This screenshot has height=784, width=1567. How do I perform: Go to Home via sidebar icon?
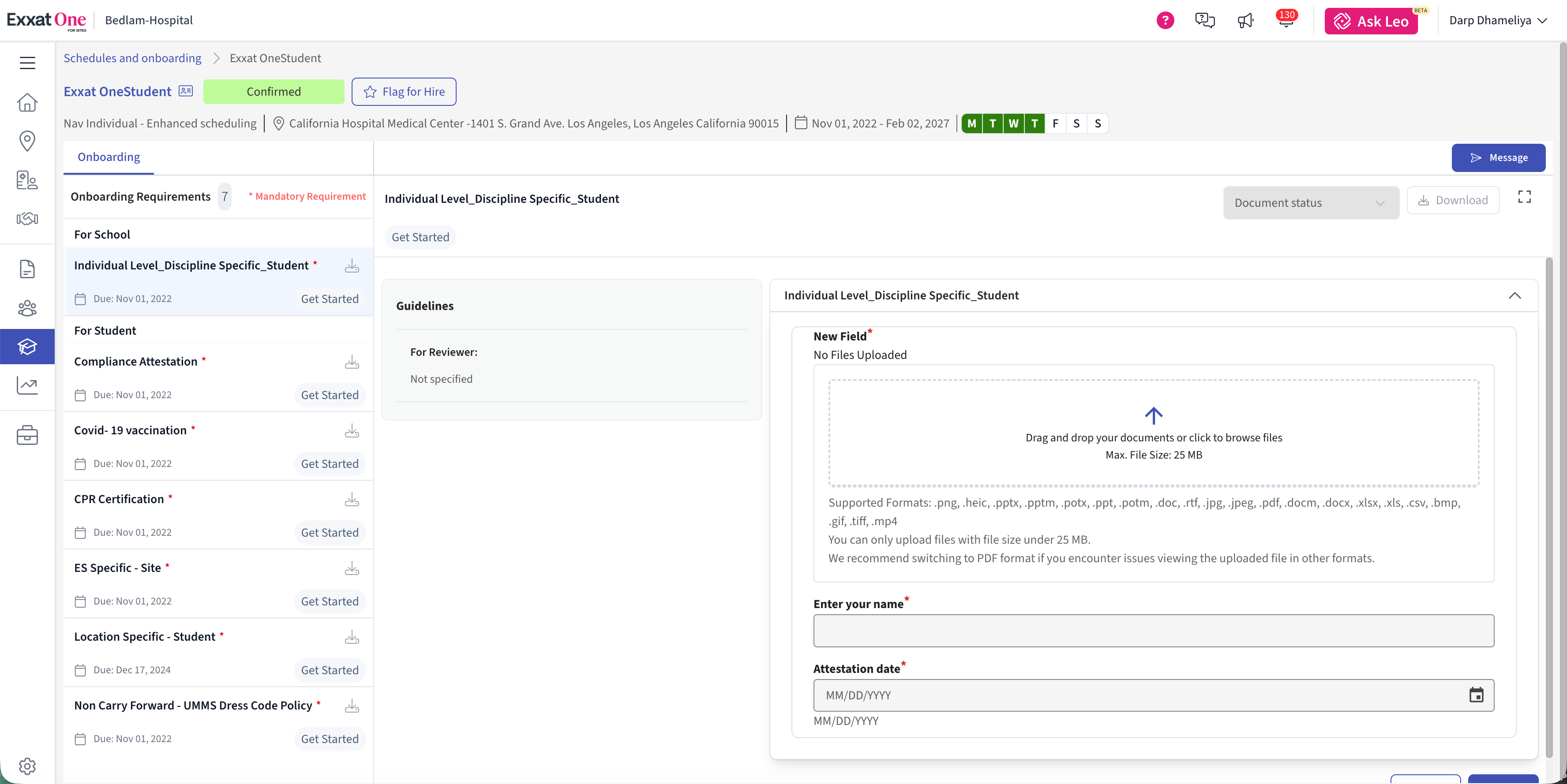click(x=27, y=102)
